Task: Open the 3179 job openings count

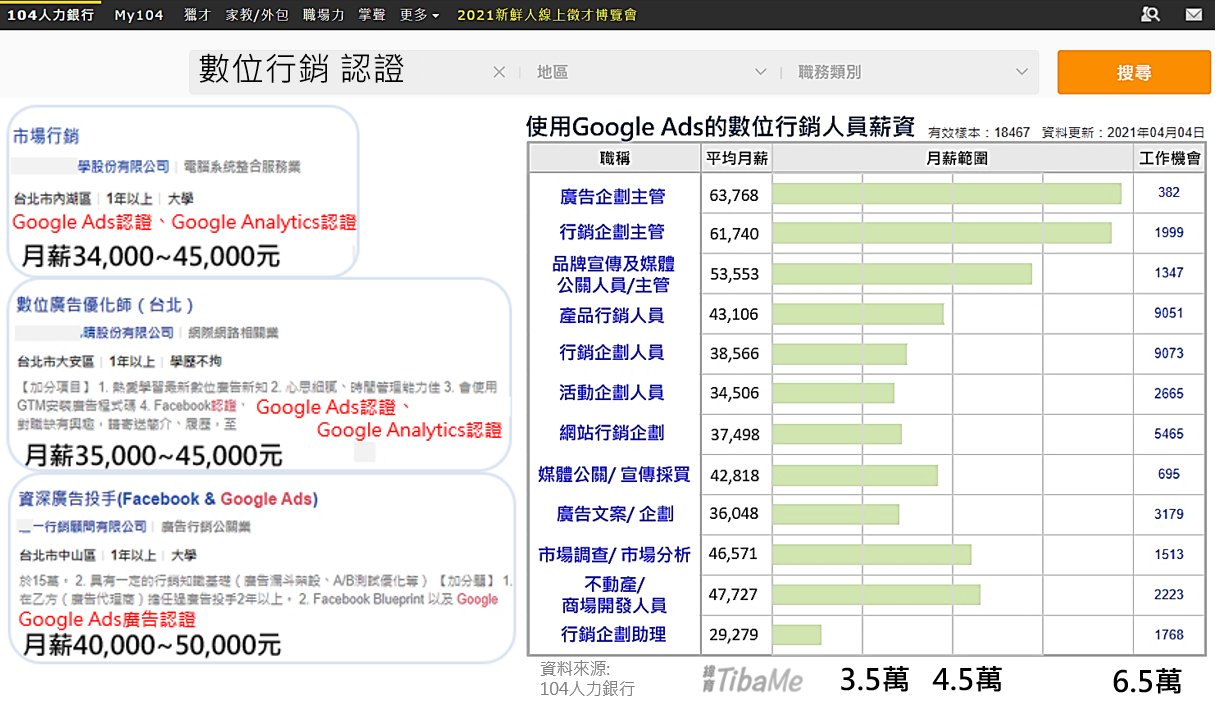Action: pos(1169,514)
